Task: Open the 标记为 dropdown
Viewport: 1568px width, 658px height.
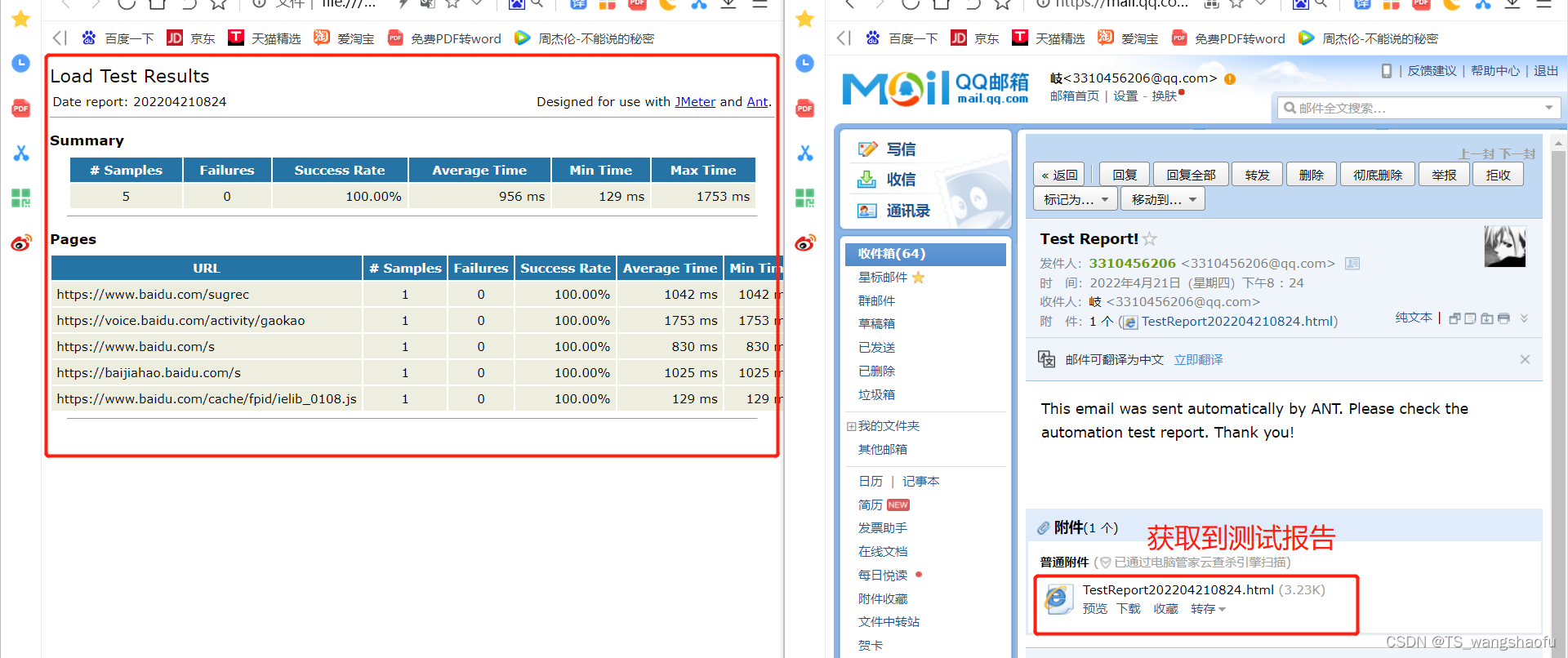Action: point(1076,199)
